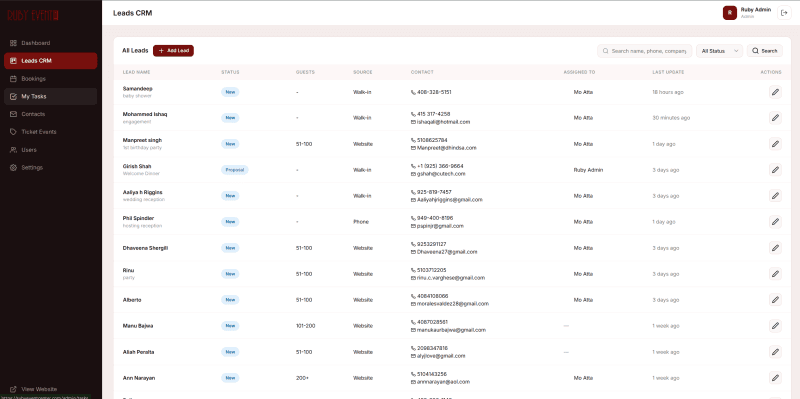Select email ishaqali@hotmail.com
Image resolution: width=800 pixels, height=399 pixels.
pos(443,122)
